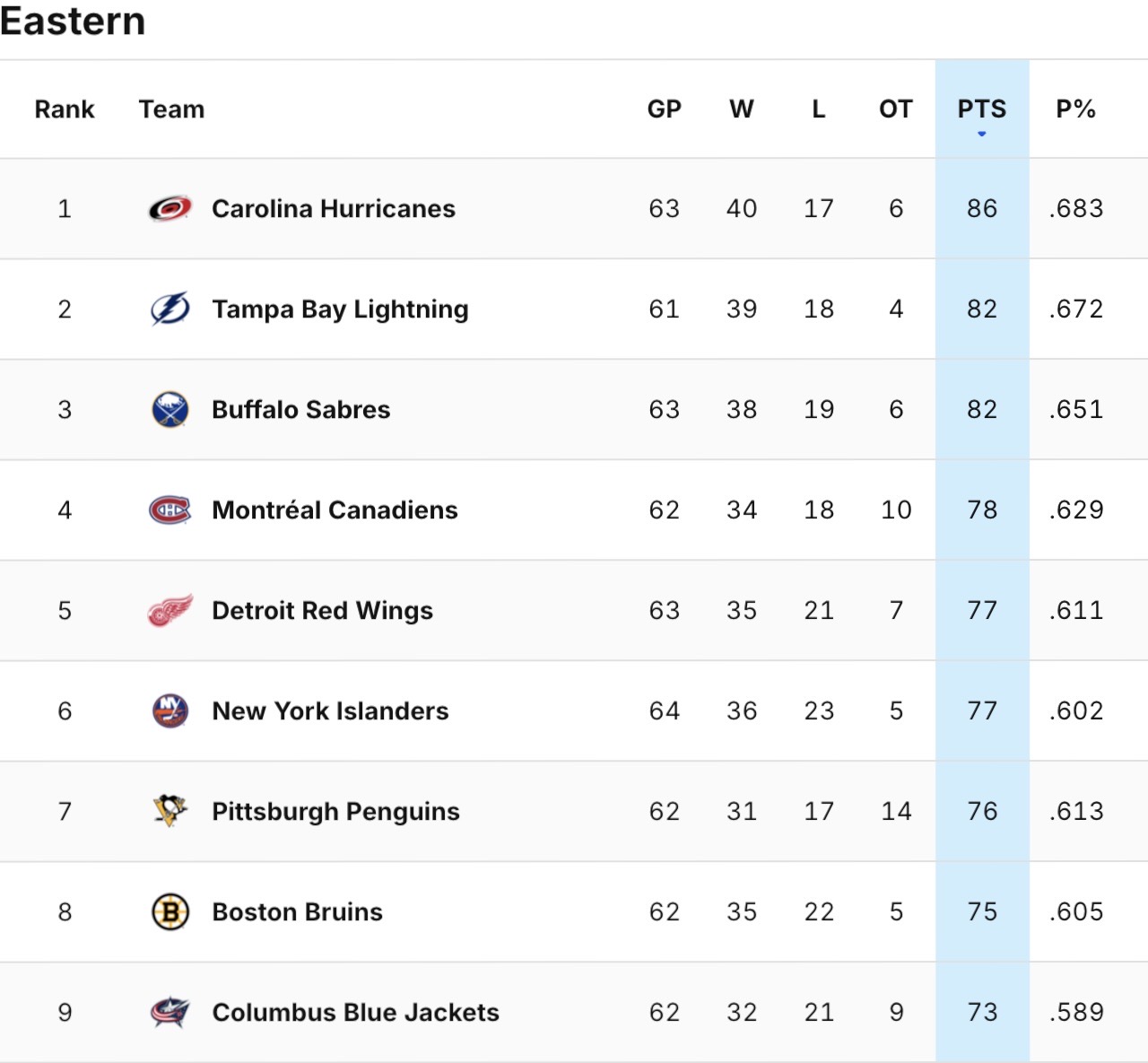Click the Tampa Bay Lightning logo
Screen dimensions: 1148x1063
point(170,309)
